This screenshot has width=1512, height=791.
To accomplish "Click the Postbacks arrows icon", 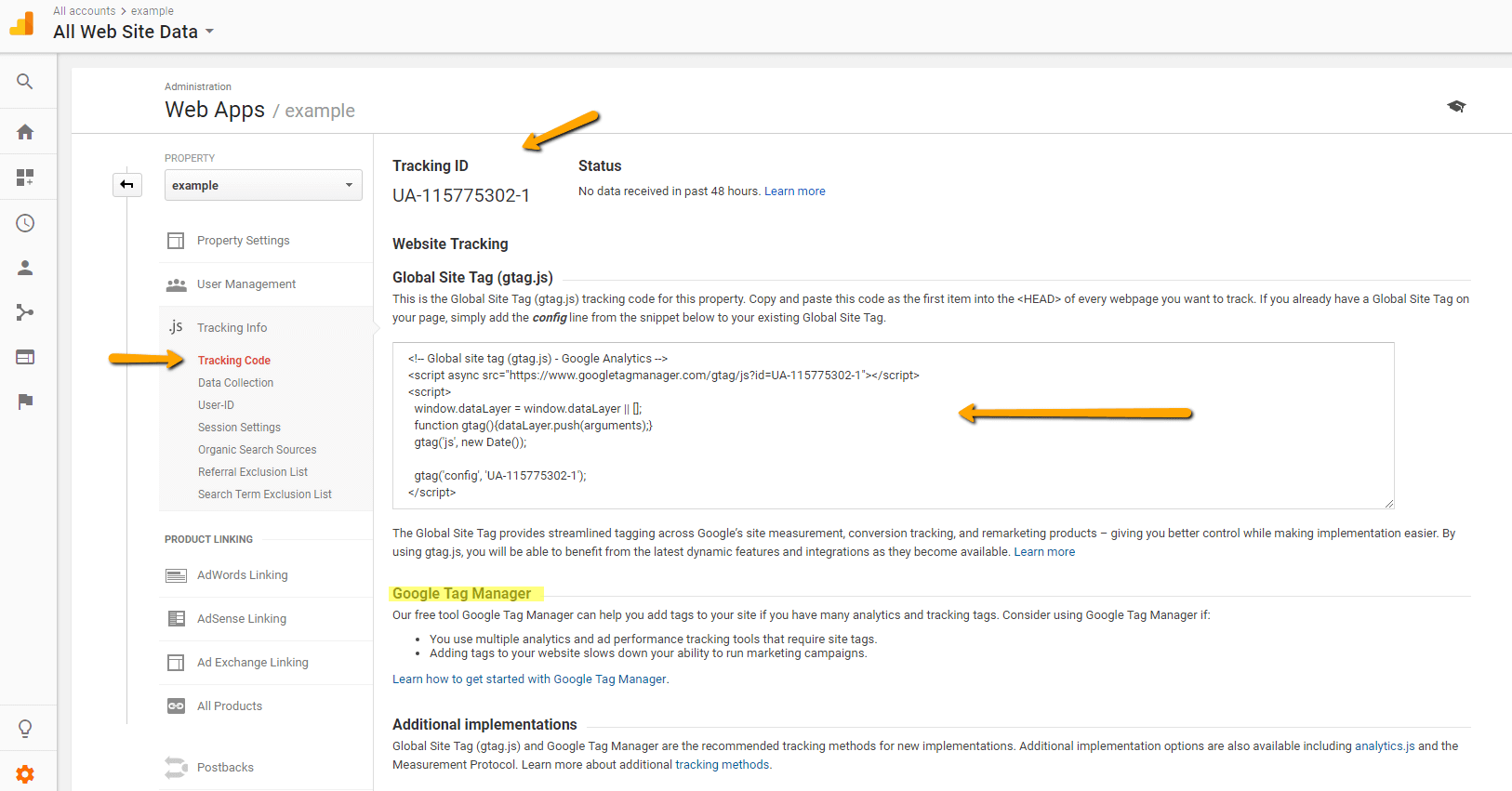I will pyautogui.click(x=176, y=768).
